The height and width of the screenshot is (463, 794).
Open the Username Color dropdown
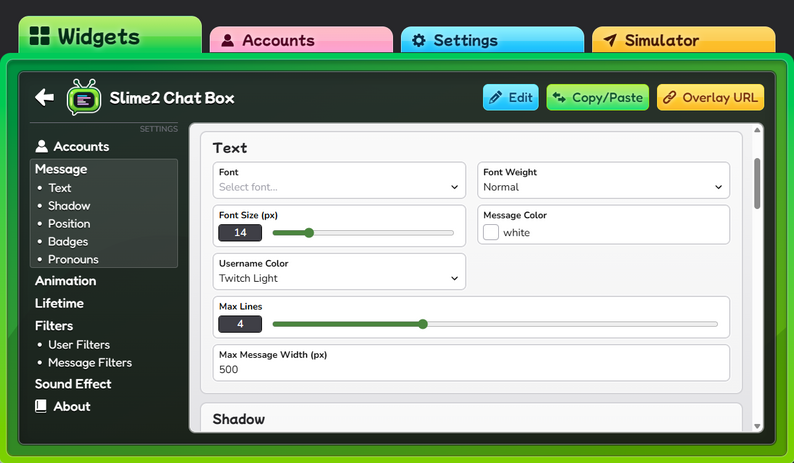[339, 272]
